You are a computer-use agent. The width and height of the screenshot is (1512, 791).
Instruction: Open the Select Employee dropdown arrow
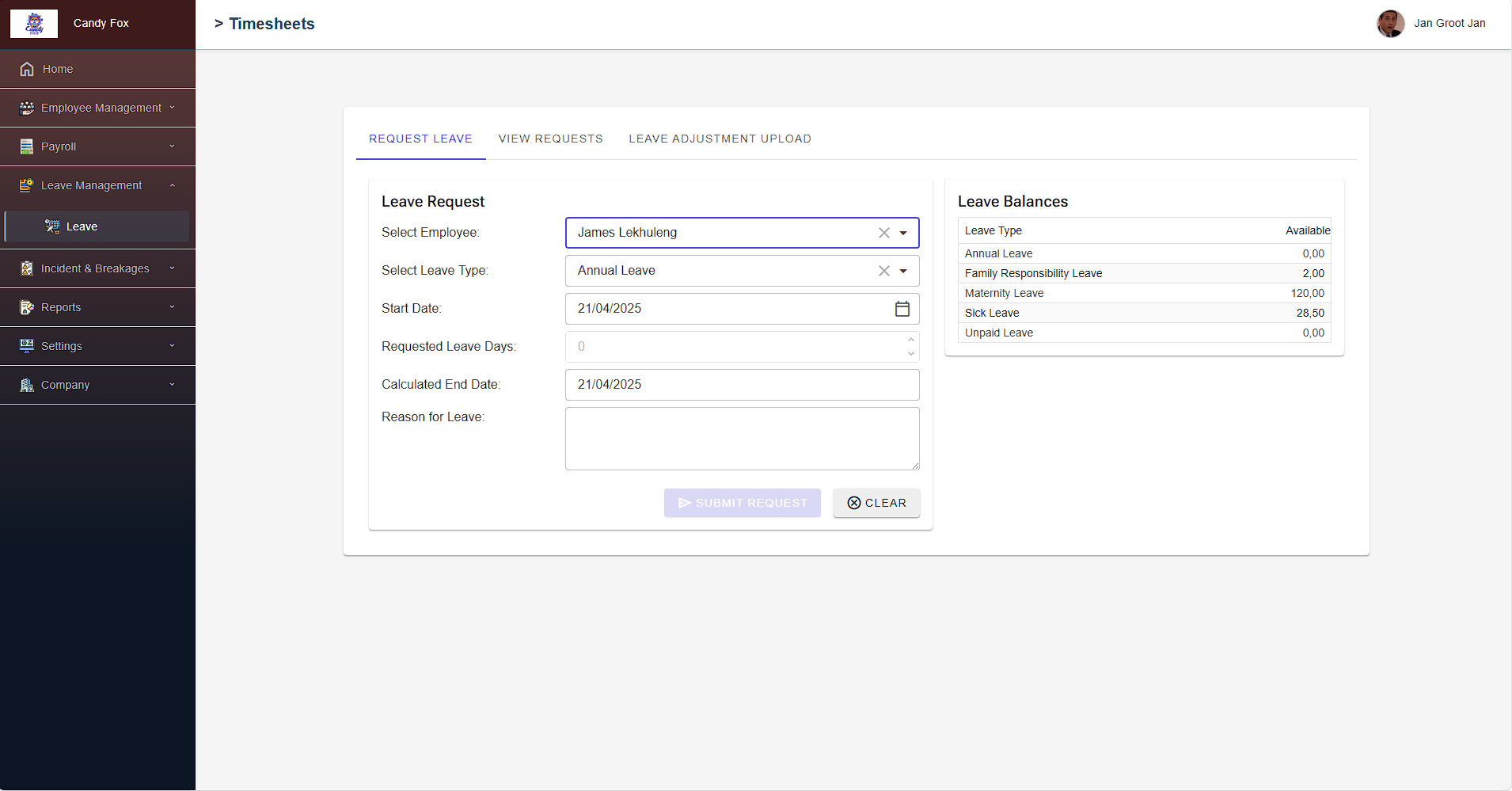(903, 233)
